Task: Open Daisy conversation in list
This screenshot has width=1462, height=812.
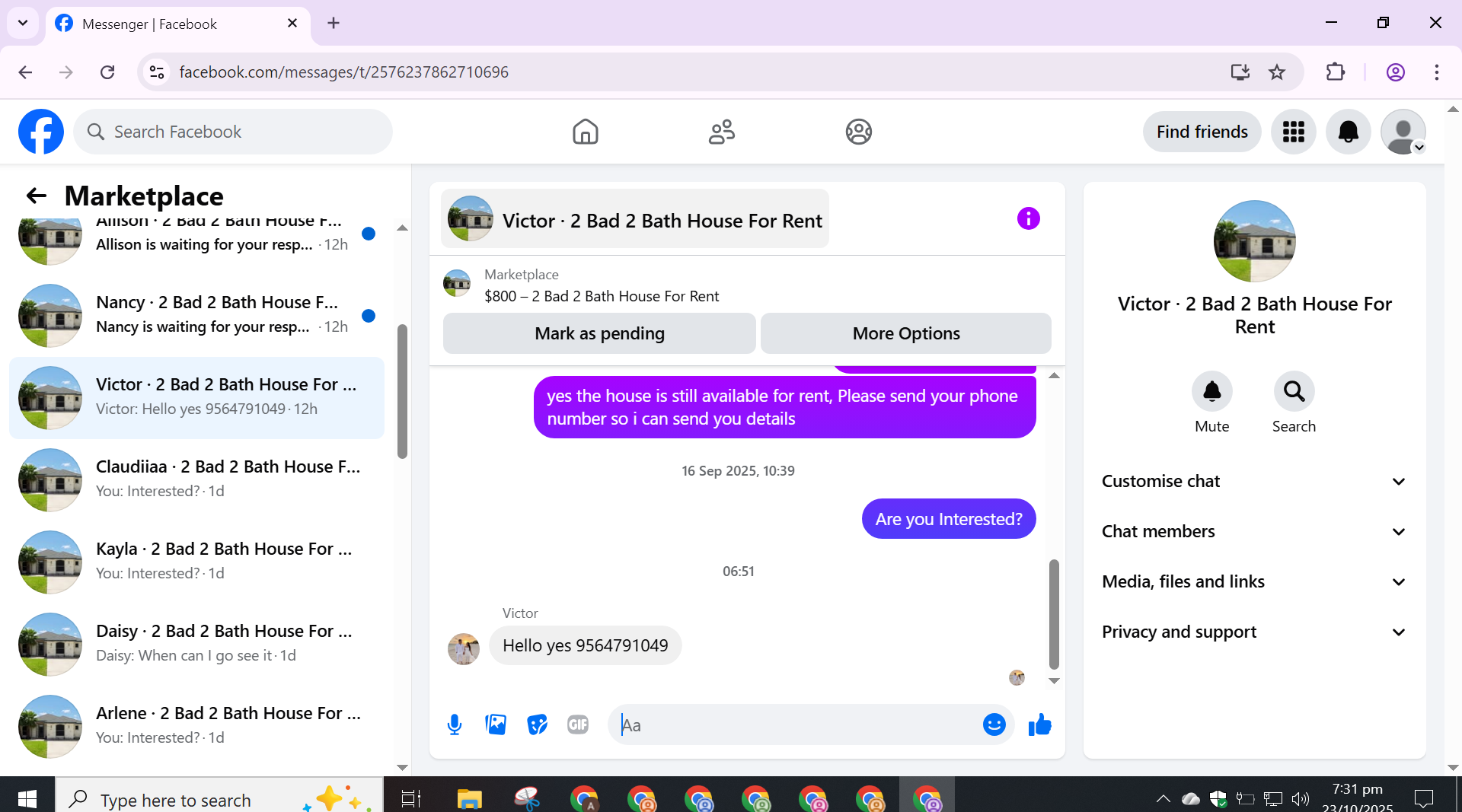Action: point(196,644)
